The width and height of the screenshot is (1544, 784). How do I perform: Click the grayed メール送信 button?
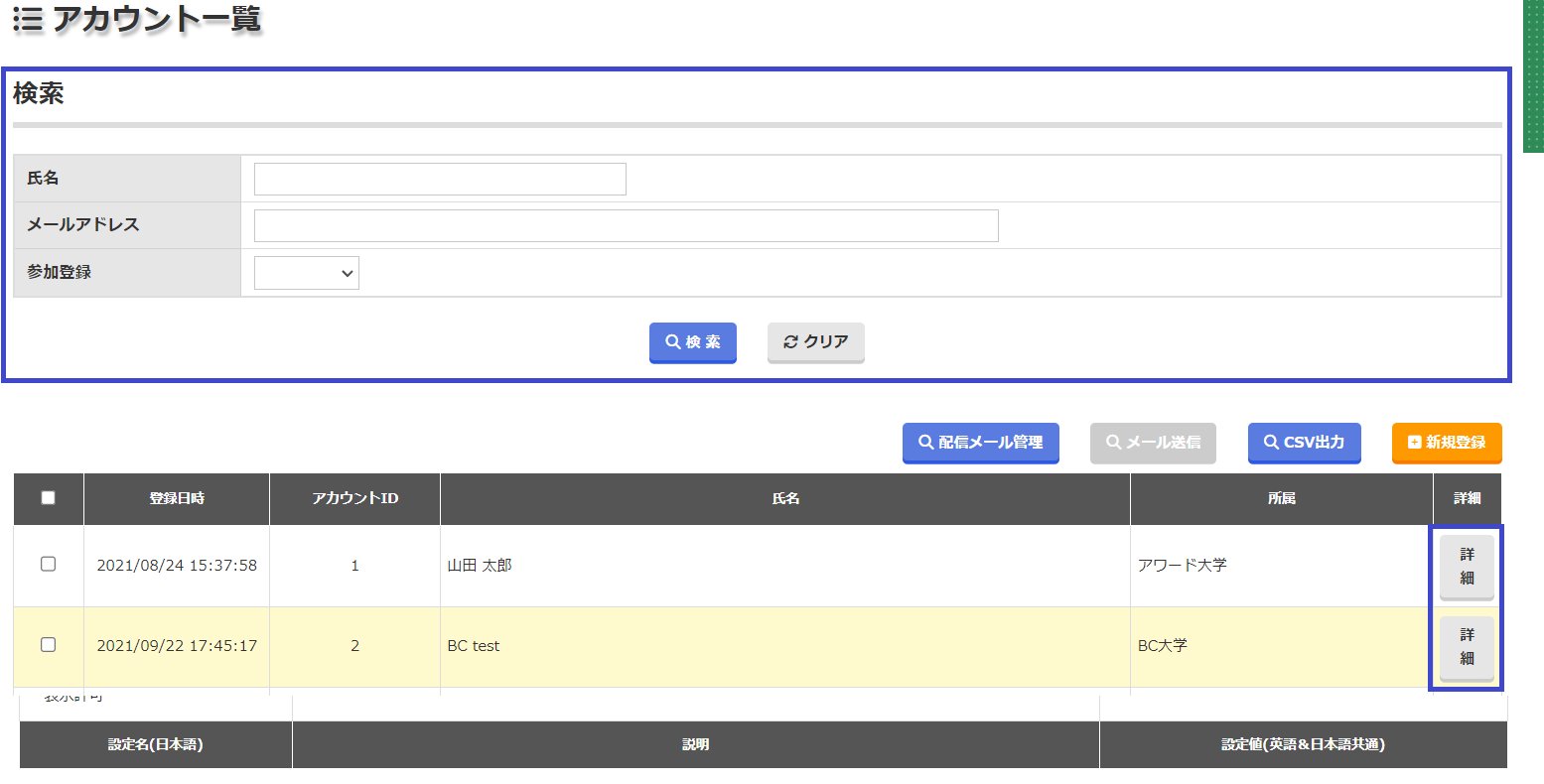point(1152,443)
